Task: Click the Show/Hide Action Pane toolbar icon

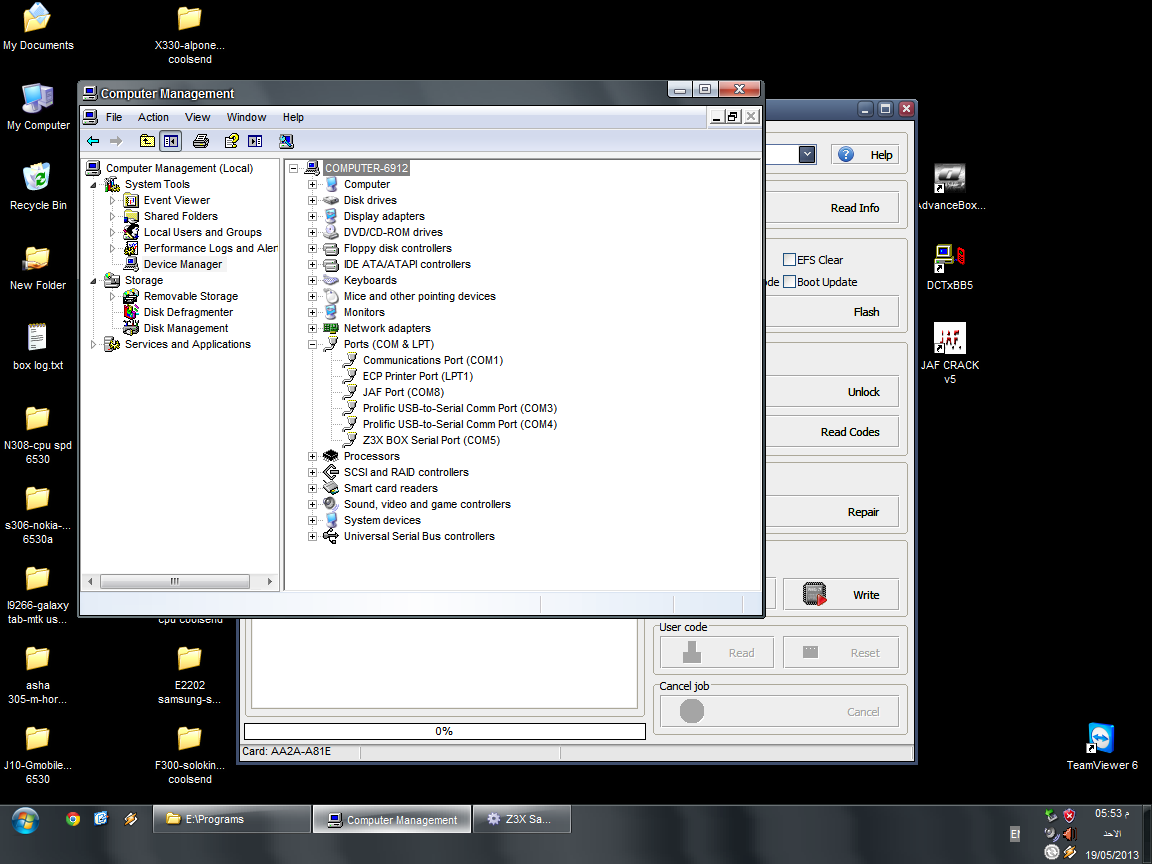Action: [255, 141]
